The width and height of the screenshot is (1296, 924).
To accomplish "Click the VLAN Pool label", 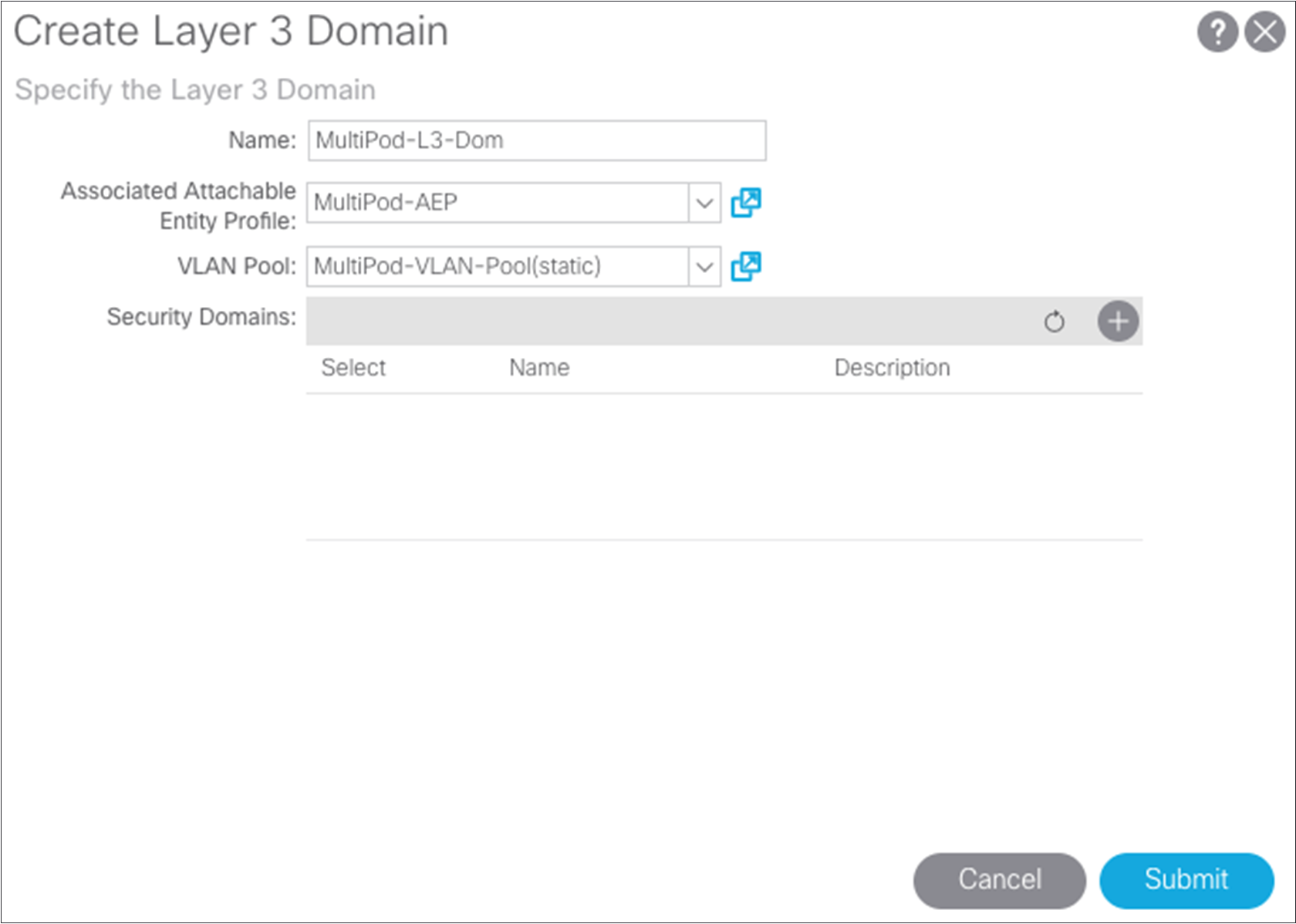I will (x=237, y=266).
